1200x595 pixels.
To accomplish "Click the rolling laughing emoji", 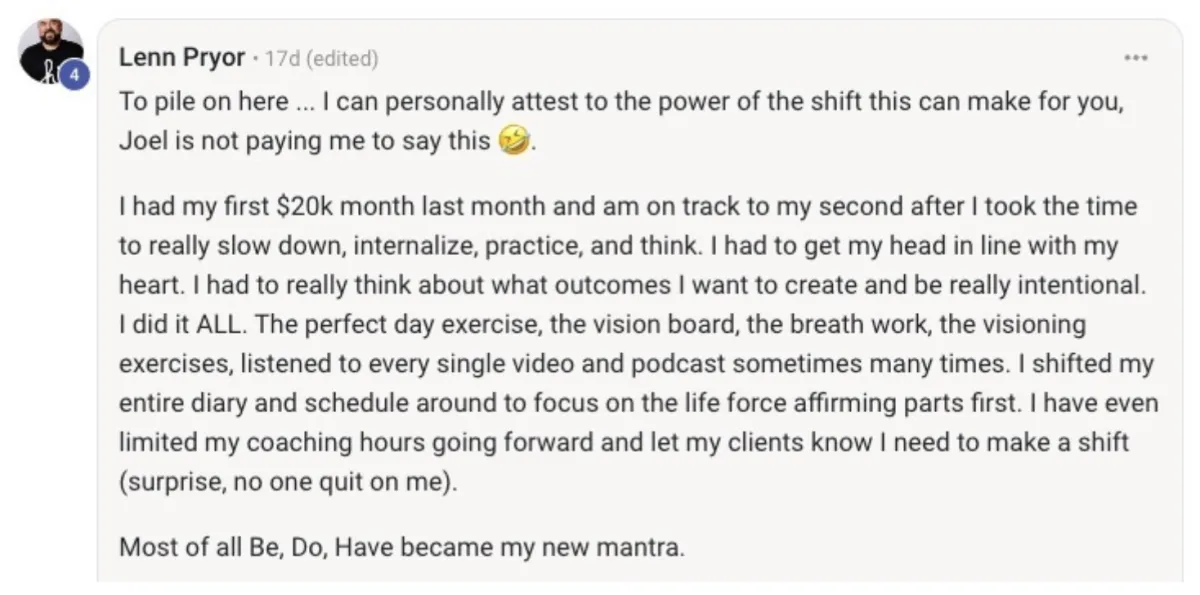I will pos(512,141).
